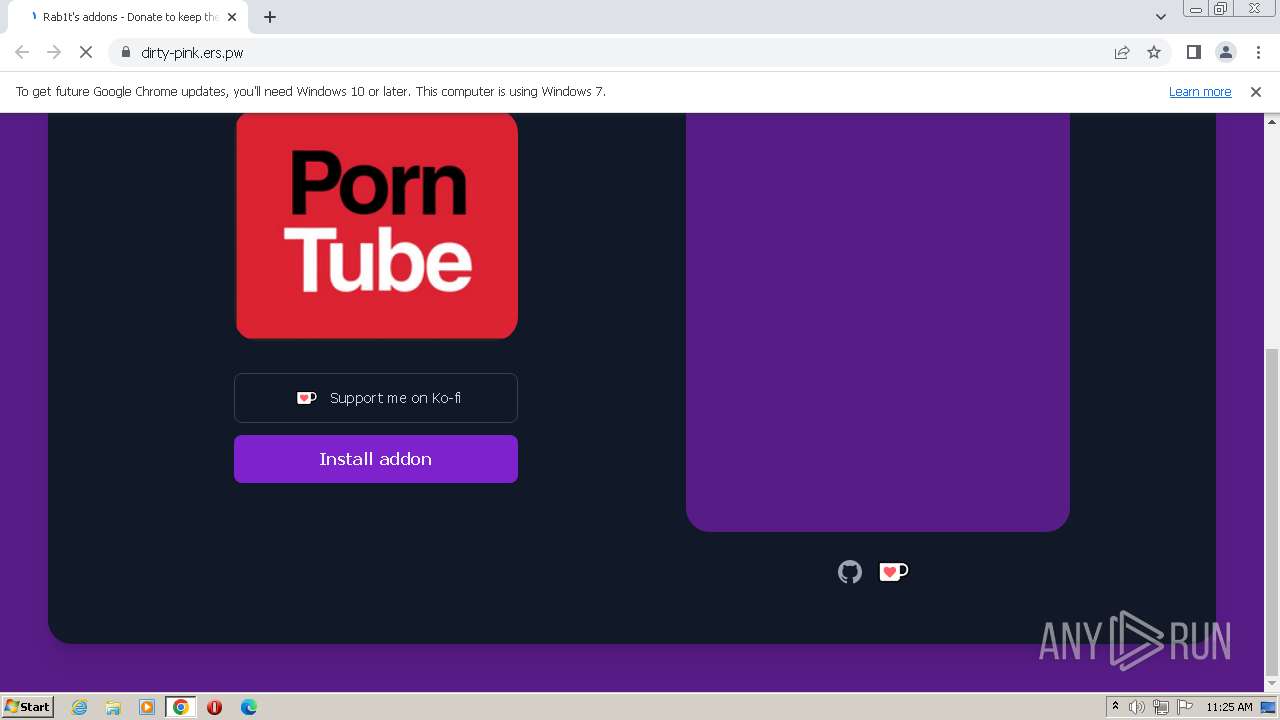
Task: Open the Ko-fi cup icon in footer
Action: (893, 572)
